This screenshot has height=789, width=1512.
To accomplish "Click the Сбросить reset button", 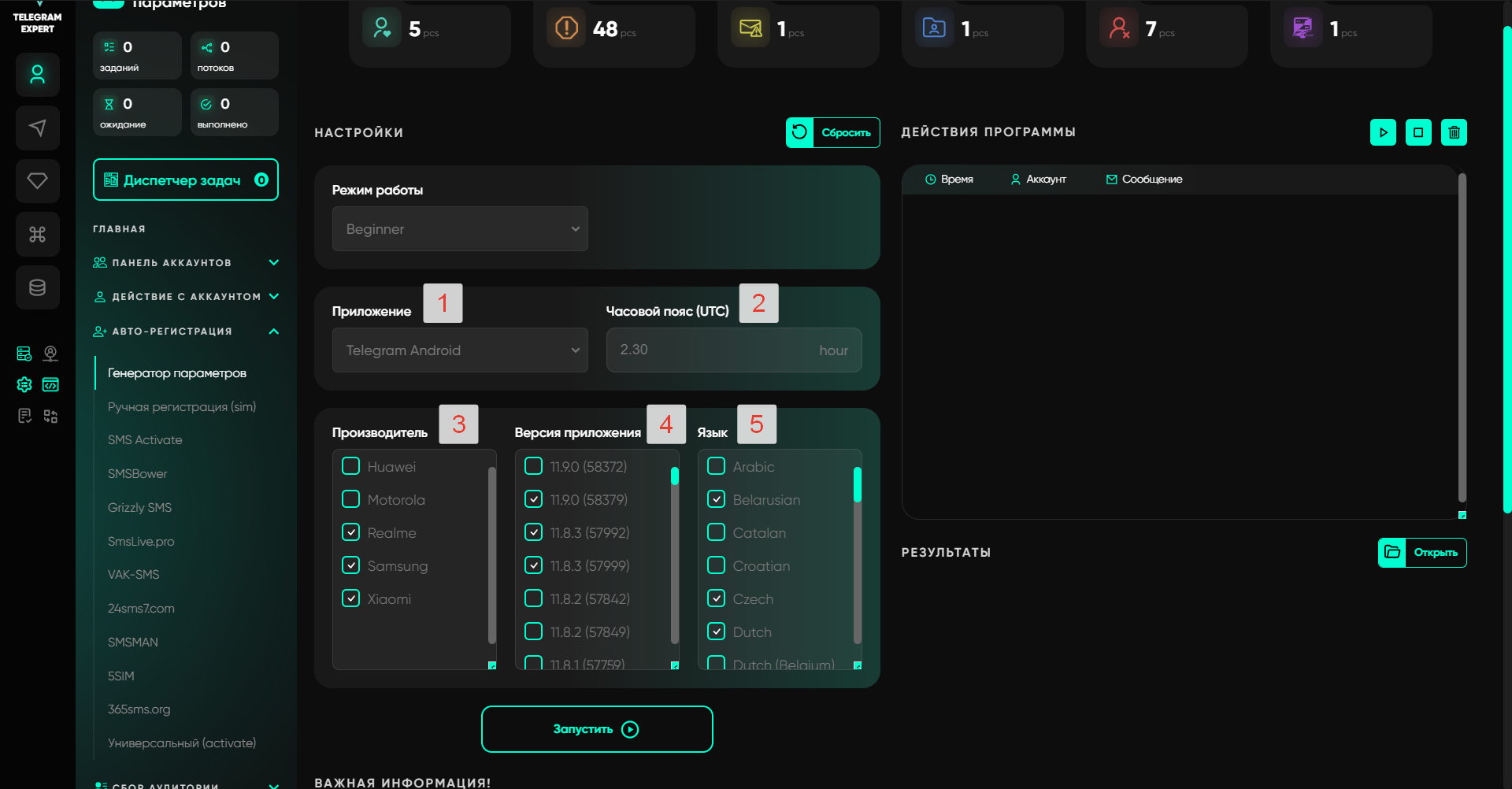I will tap(833, 132).
